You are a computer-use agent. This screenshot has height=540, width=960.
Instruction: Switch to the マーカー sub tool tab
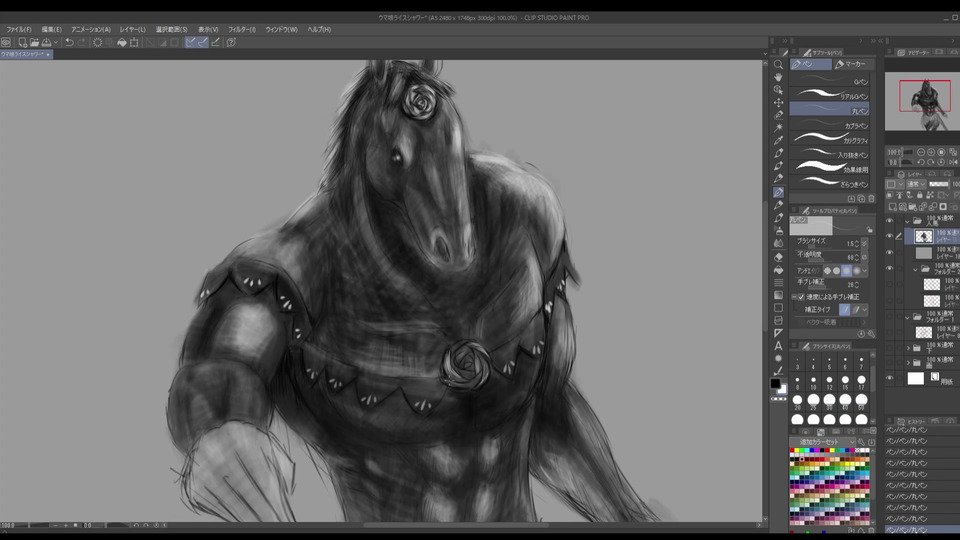pyautogui.click(x=851, y=64)
